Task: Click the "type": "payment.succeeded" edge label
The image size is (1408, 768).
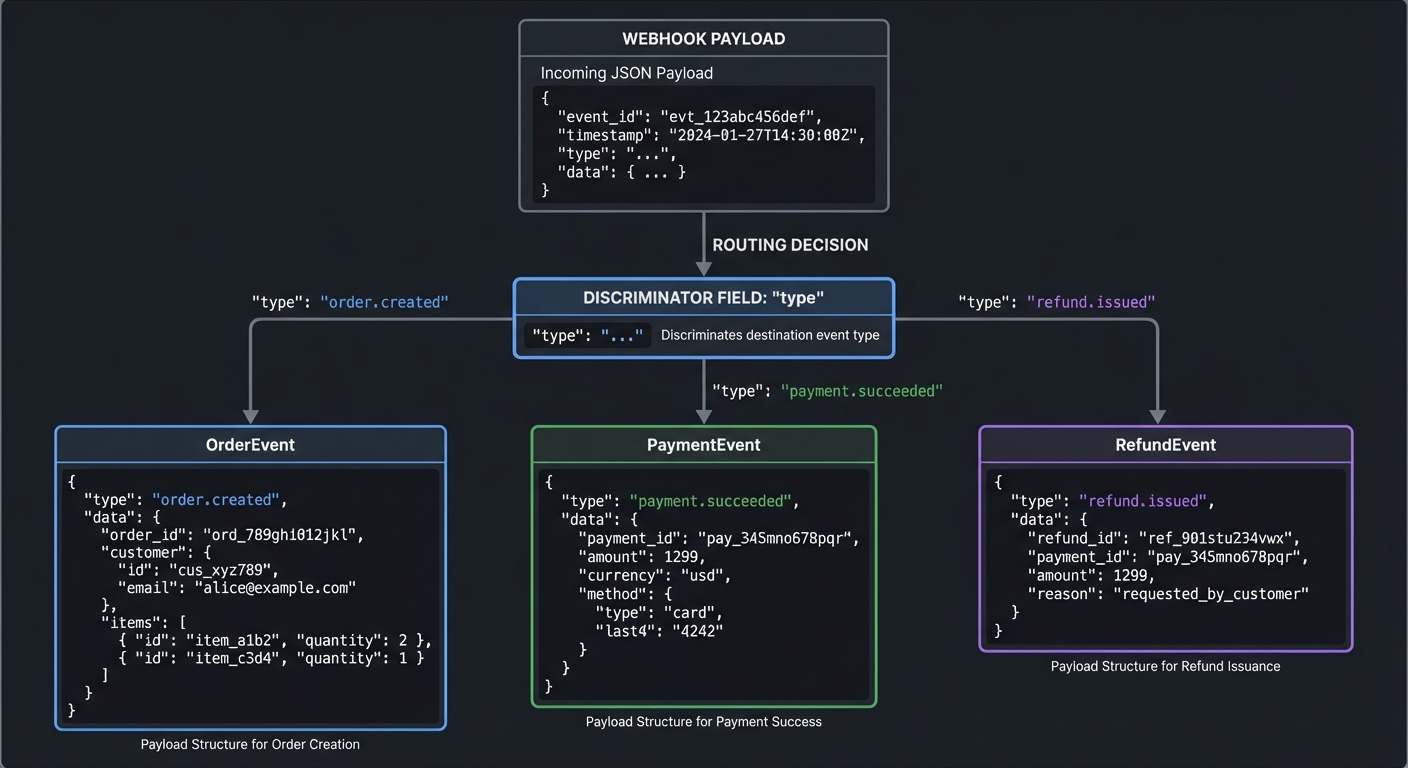Action: pos(827,391)
